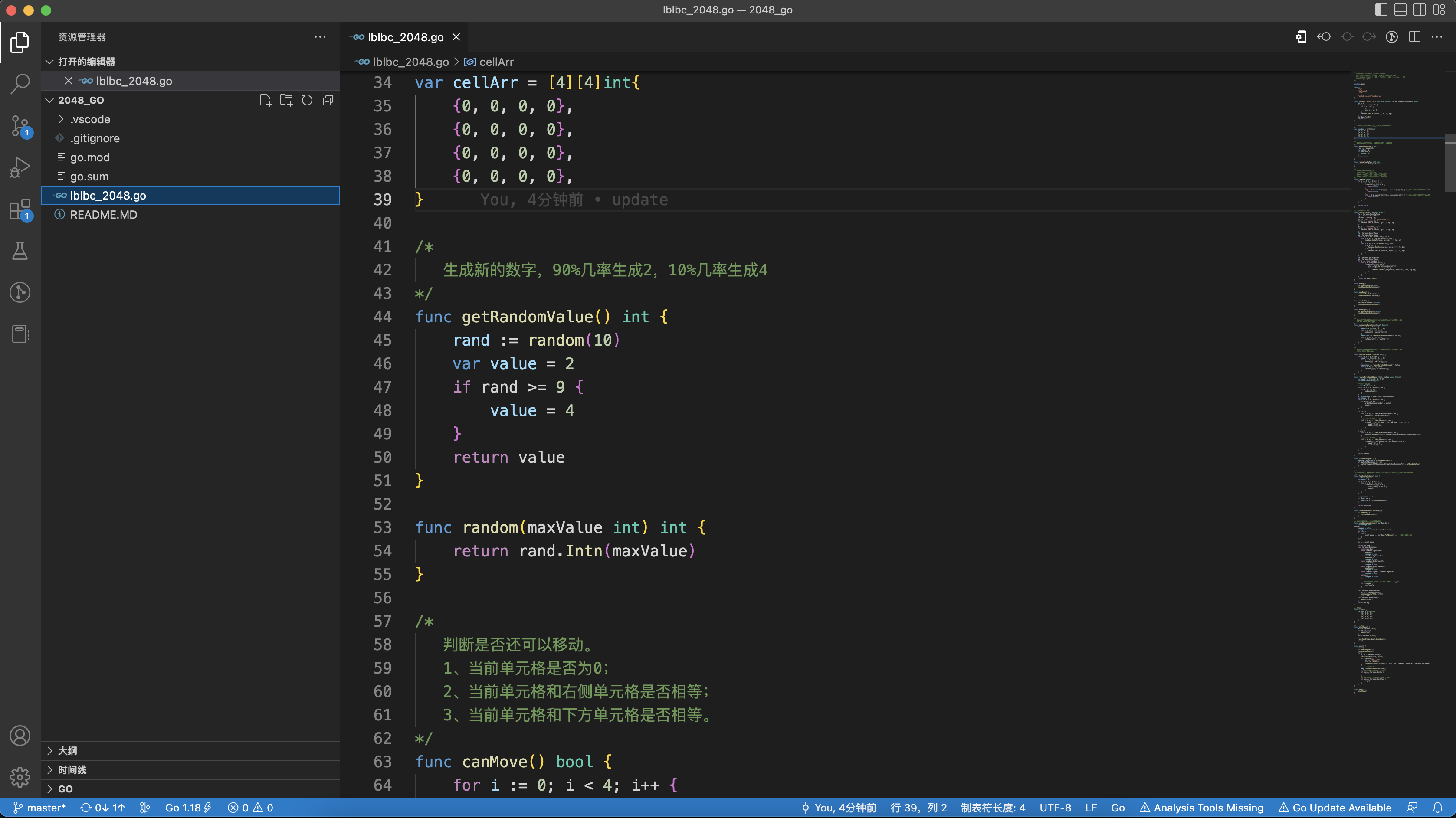
Task: Refresh the explorer file tree
Action: coord(307,101)
